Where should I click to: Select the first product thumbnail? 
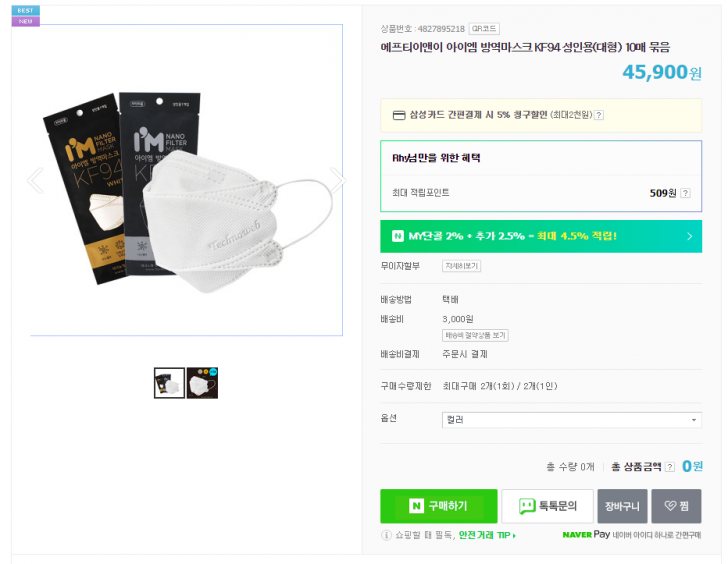coord(169,383)
